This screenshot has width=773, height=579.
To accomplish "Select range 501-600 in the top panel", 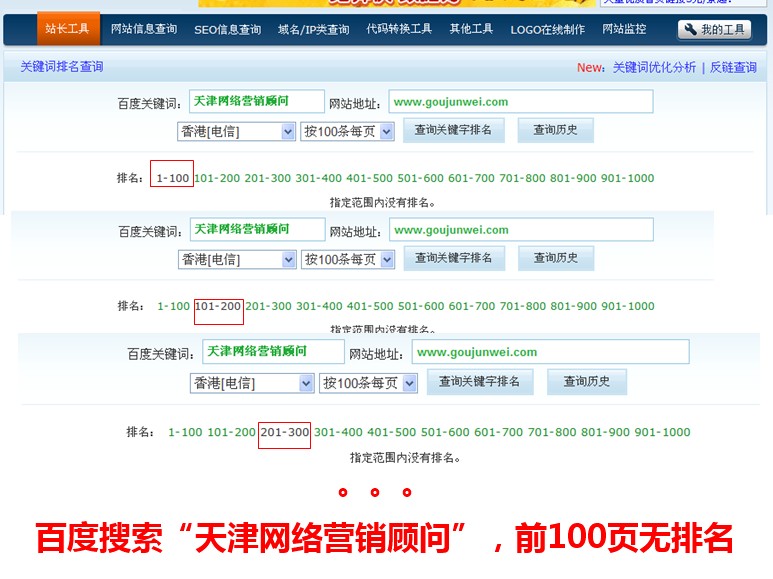I will coord(421,178).
